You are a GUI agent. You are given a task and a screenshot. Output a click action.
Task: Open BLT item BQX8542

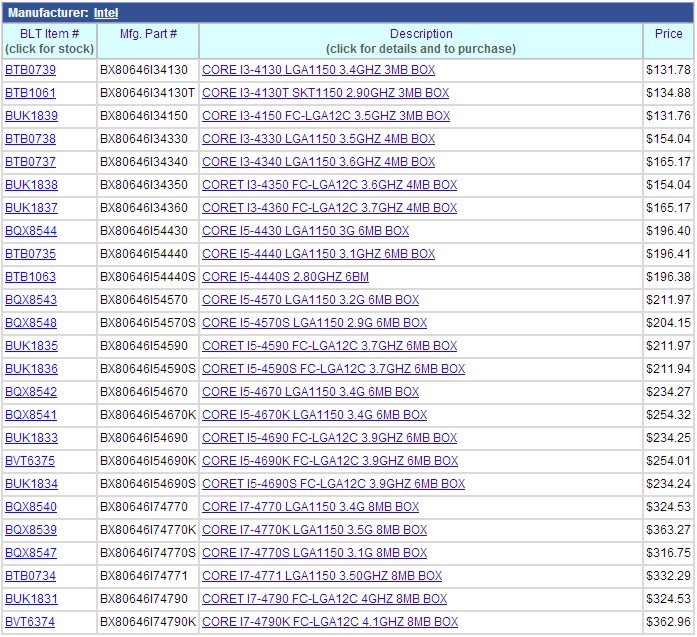[31, 392]
